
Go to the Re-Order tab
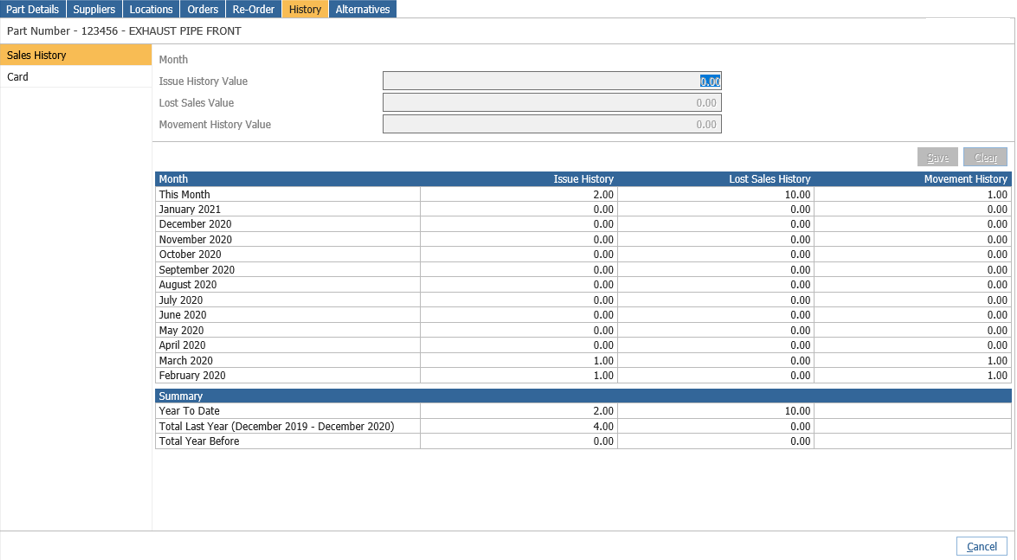tap(254, 9)
